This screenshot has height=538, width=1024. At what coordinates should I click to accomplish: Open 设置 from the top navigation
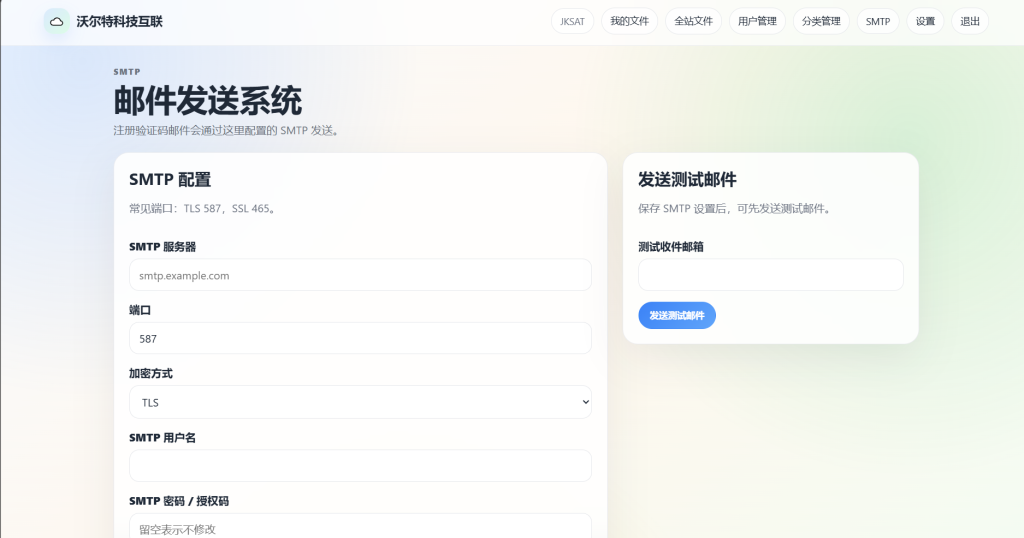tap(925, 22)
